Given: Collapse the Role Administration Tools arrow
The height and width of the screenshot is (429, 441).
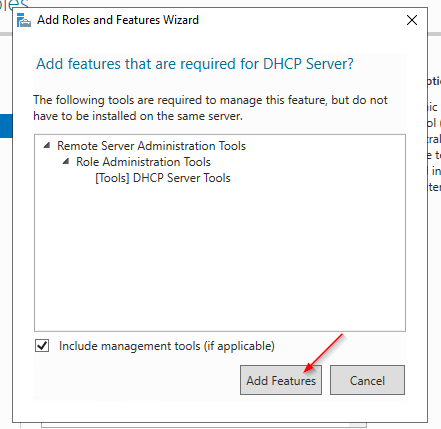Looking at the screenshot, I should (x=66, y=161).
